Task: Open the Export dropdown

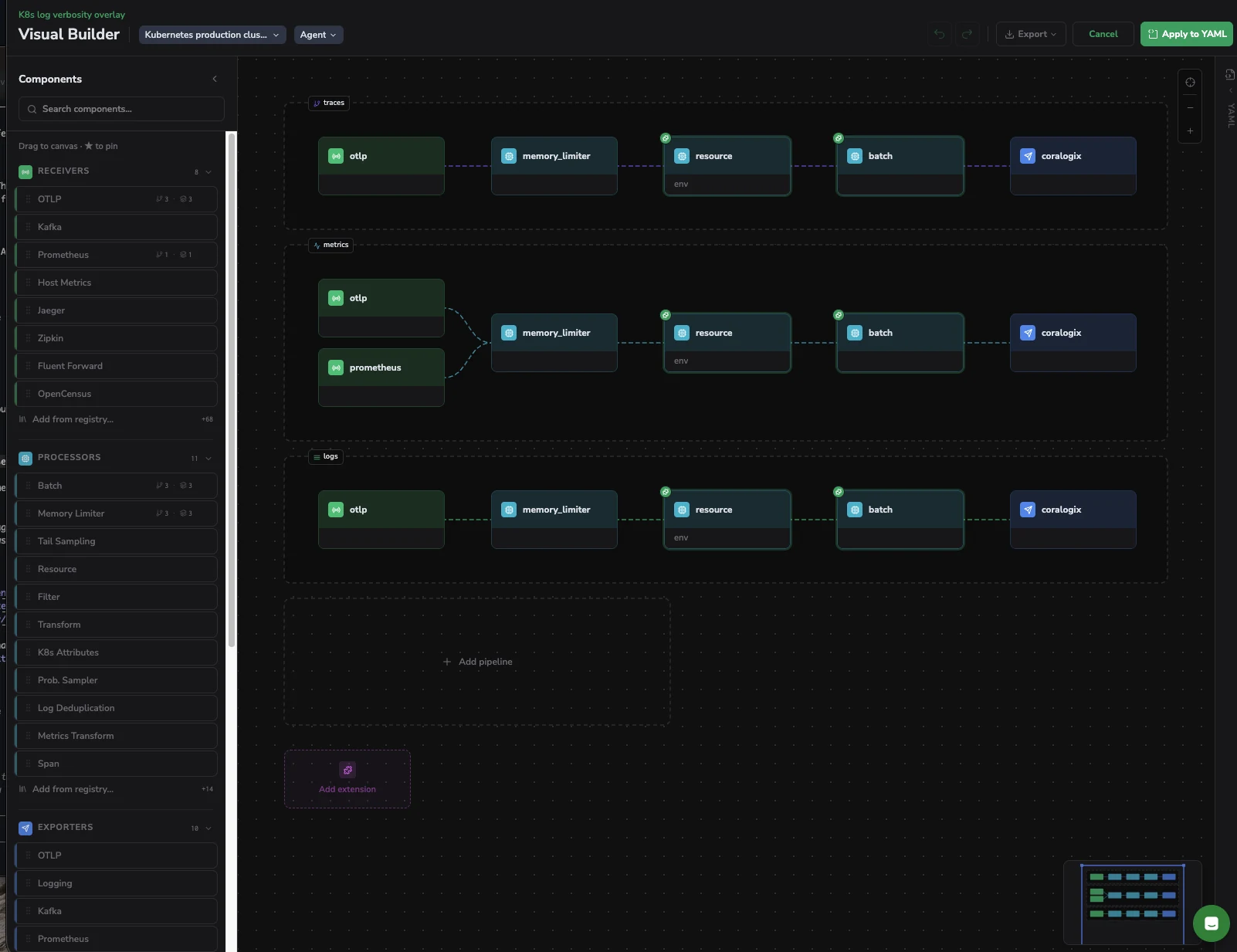Action: [1031, 34]
